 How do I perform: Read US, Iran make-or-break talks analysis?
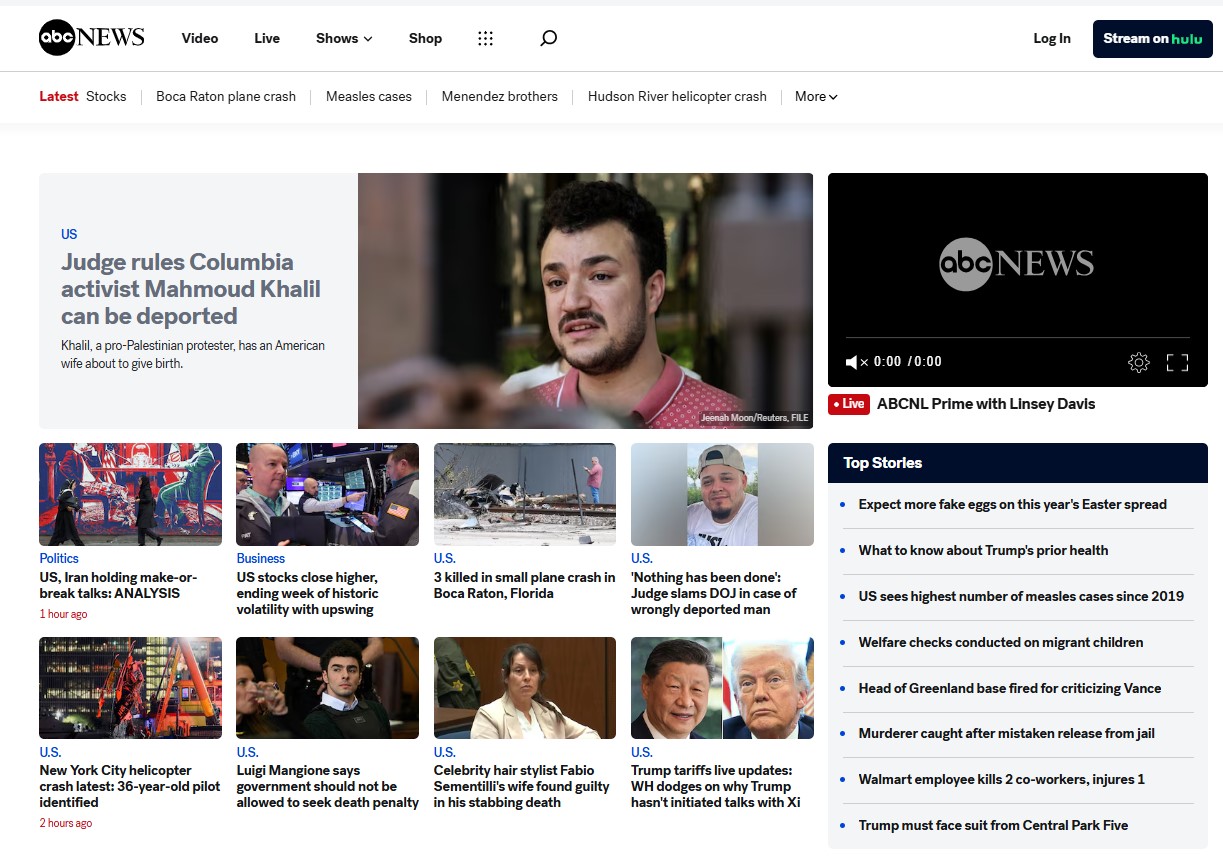click(118, 585)
